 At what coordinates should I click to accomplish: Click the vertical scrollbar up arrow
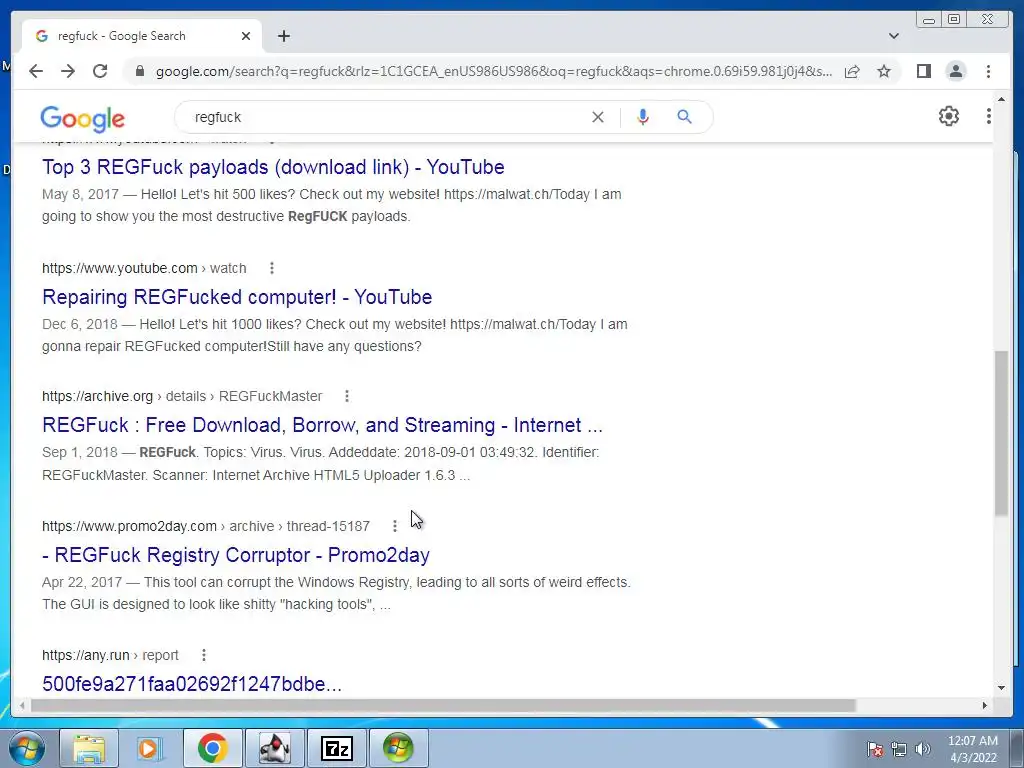(x=1001, y=99)
